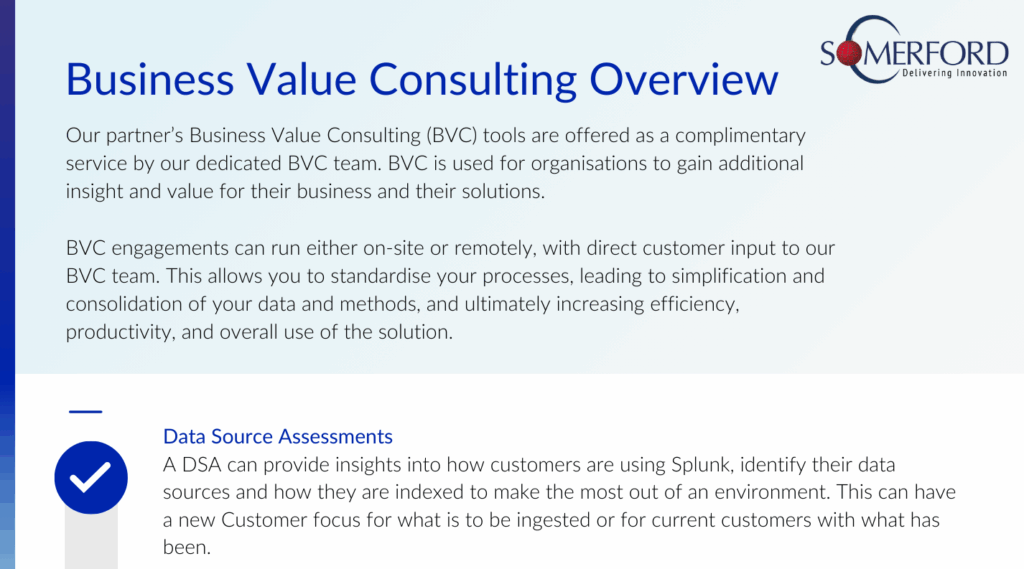Click the 'Delivering Innovation' tagline
Viewport: 1024px width, 569px height.
point(955,73)
